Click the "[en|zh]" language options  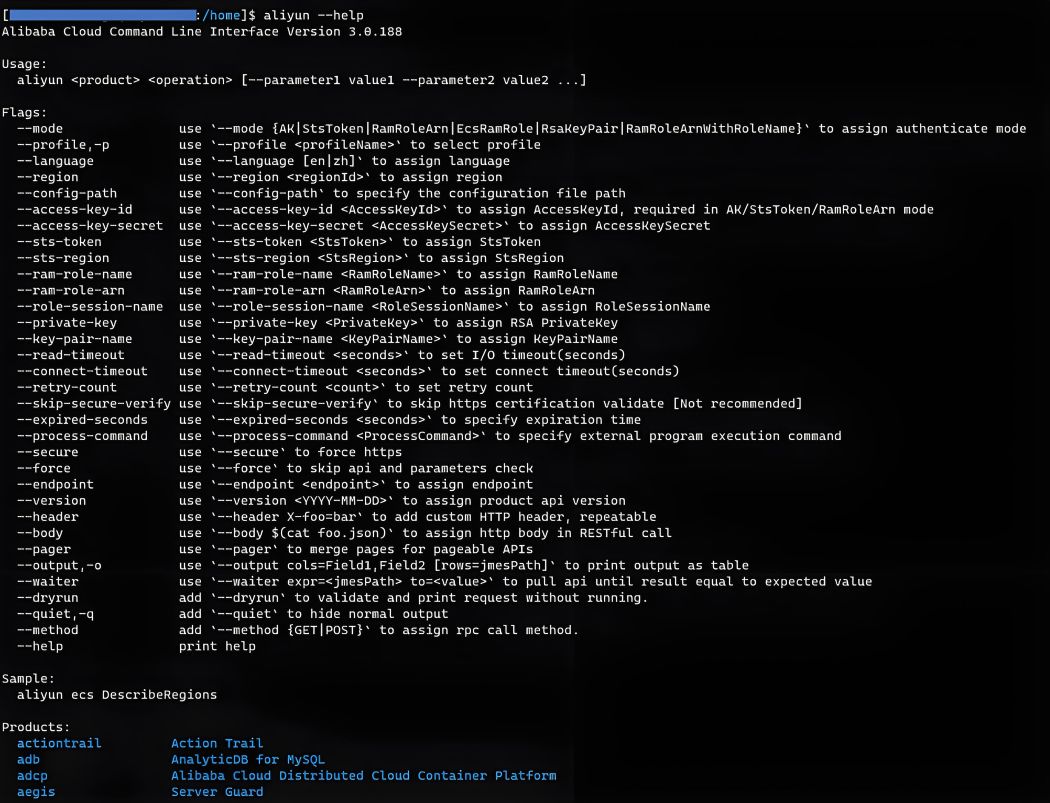point(329,161)
